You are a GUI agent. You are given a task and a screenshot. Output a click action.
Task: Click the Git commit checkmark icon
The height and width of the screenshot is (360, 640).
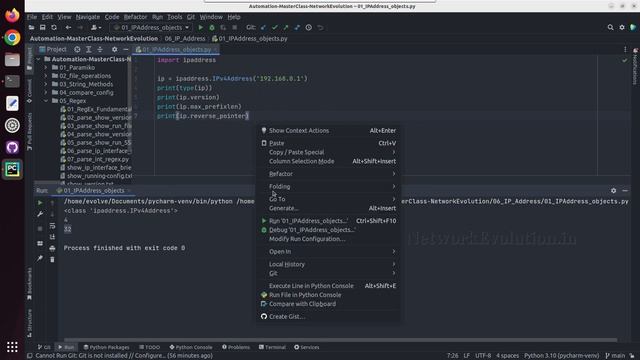(x=275, y=27)
